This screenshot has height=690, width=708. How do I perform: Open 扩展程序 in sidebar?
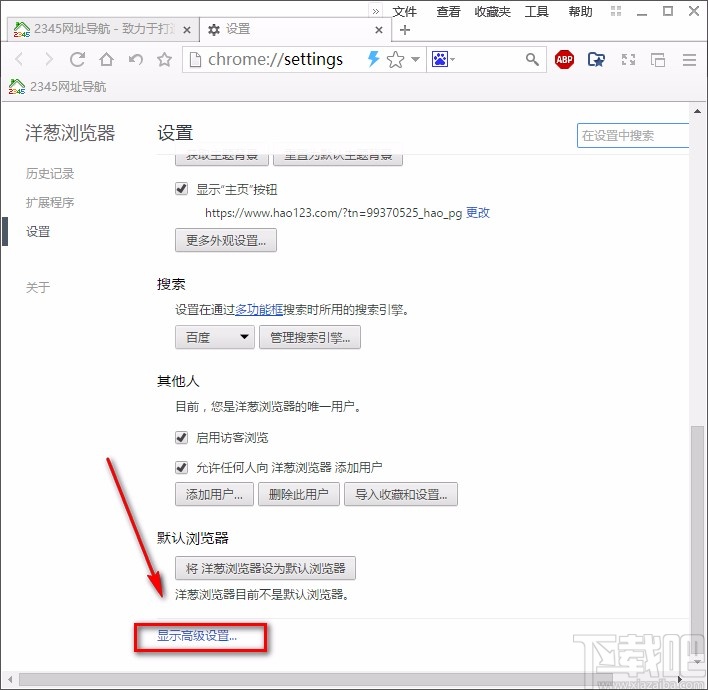click(50, 202)
